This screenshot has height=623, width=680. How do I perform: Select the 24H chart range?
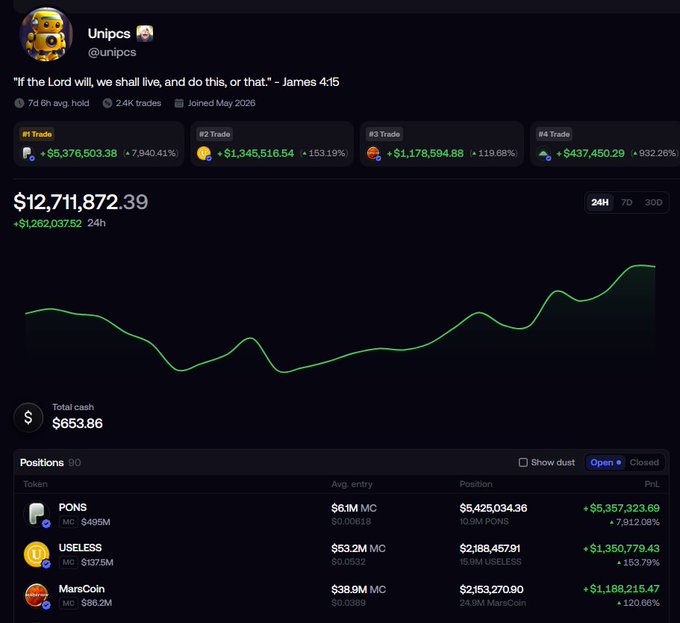pos(600,202)
